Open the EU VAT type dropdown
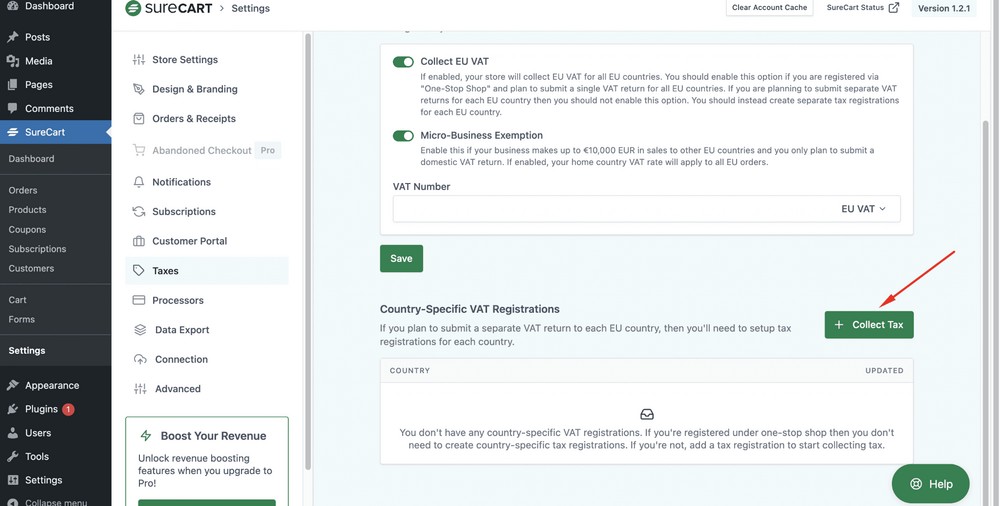This screenshot has height=506, width=1000. 864,209
